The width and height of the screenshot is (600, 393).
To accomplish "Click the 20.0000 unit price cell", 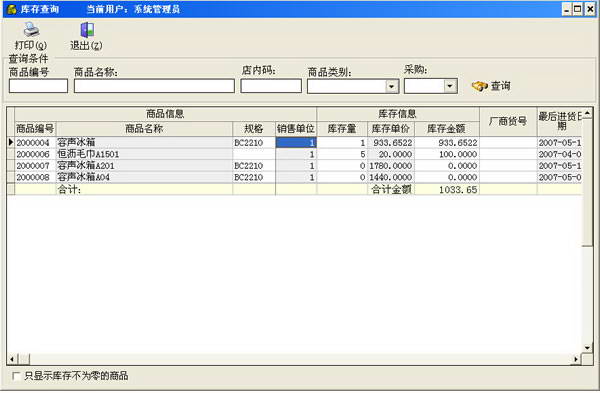I will click(391, 154).
